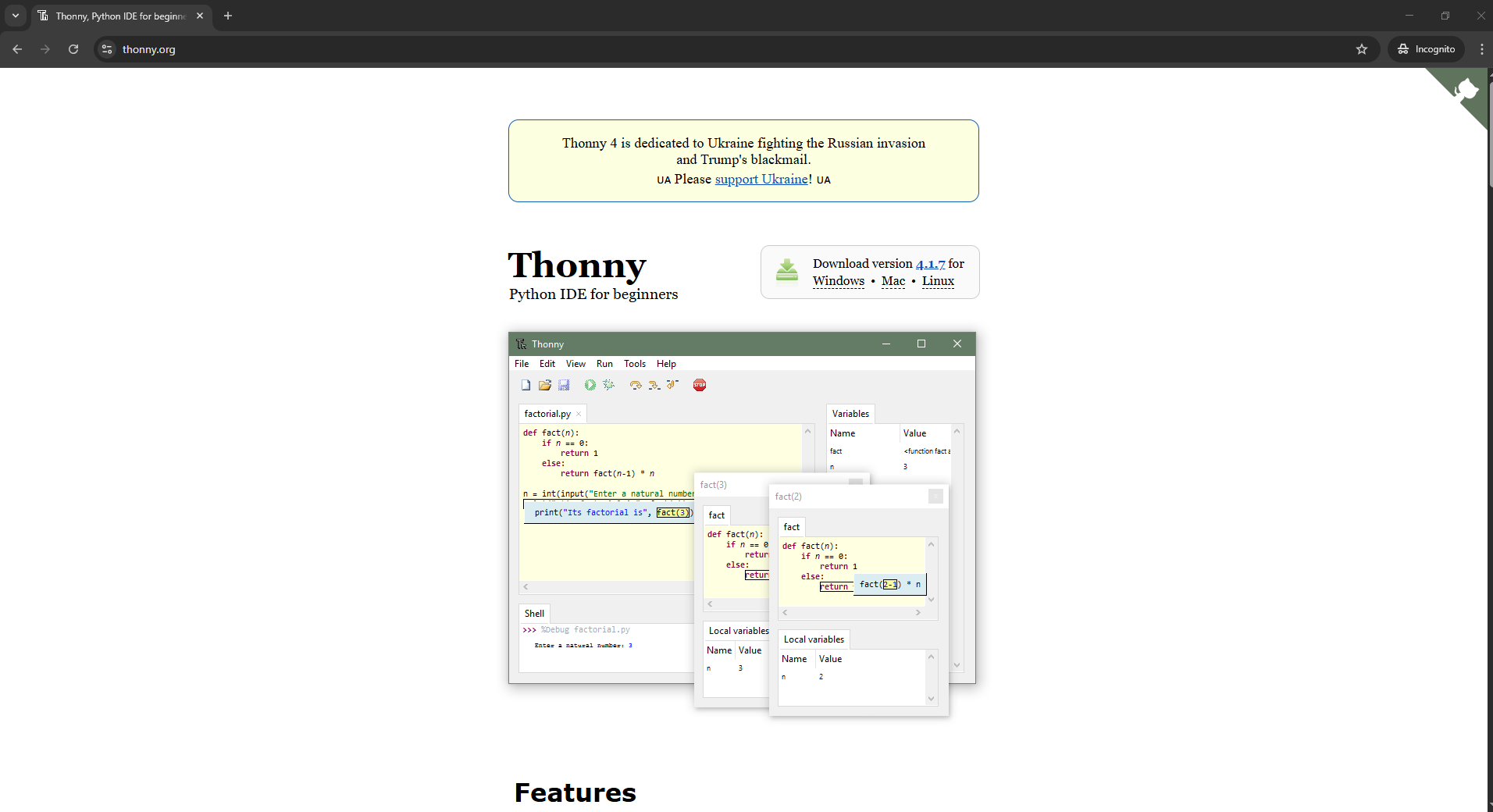Click the 'Value' column header in Variables panel
The height and width of the screenshot is (812, 1493).
[914, 433]
